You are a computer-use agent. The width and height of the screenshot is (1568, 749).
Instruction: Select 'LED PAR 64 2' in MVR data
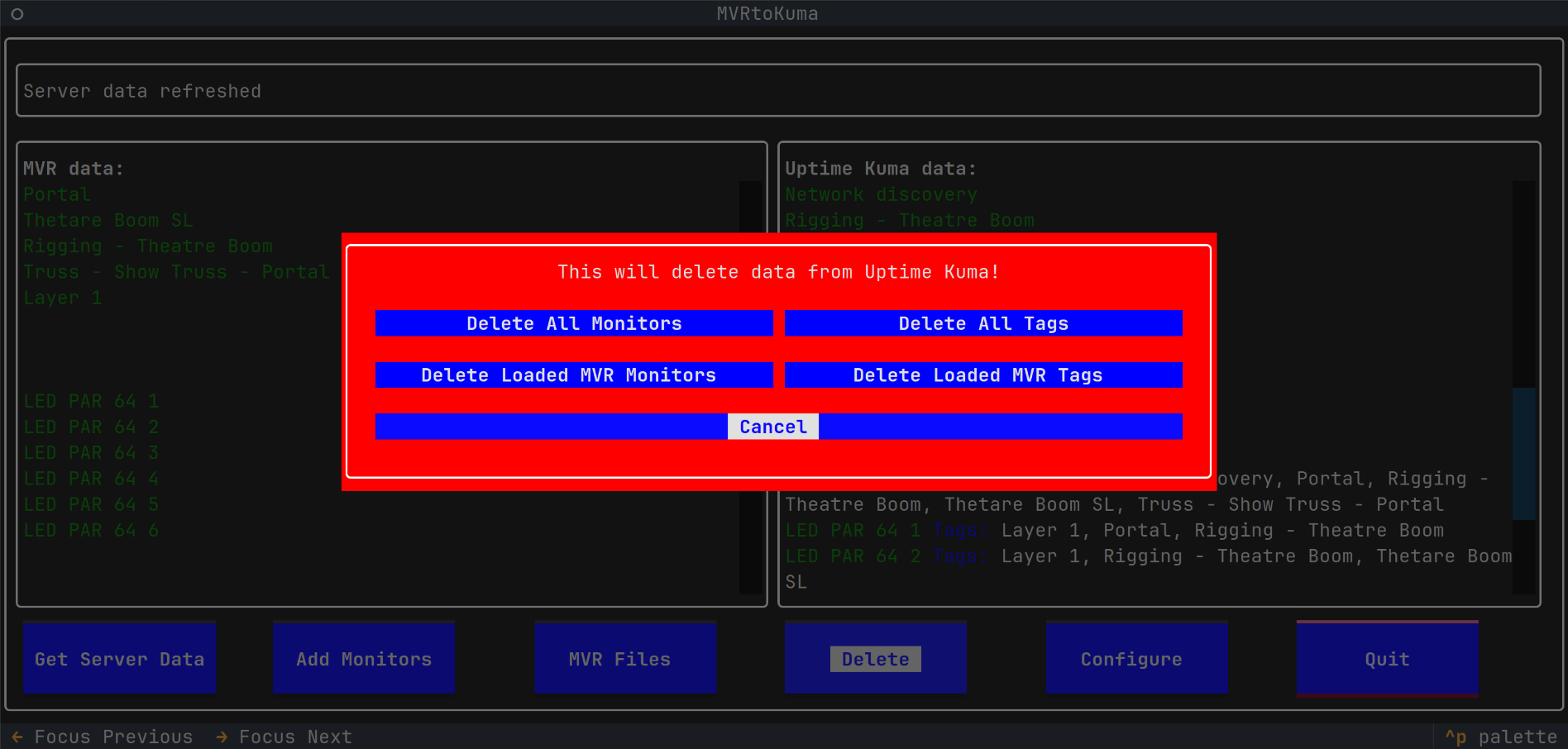click(x=91, y=427)
